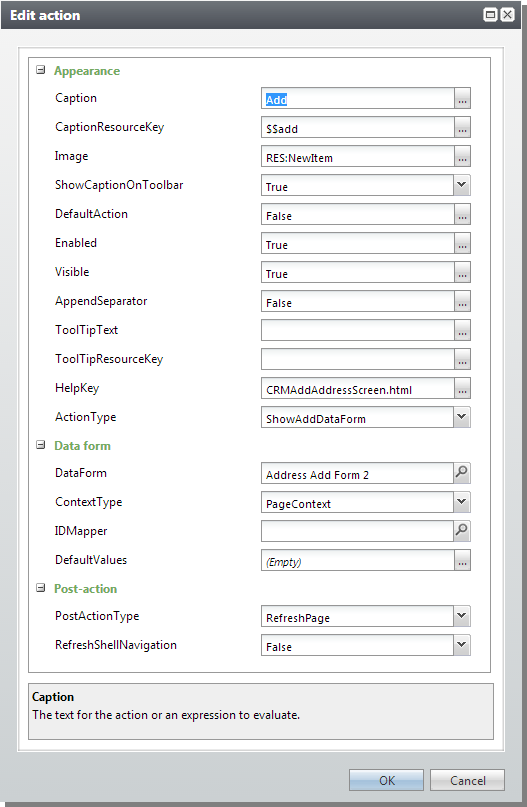
Task: Close the Edit action dialog
Action: [x=507, y=15]
